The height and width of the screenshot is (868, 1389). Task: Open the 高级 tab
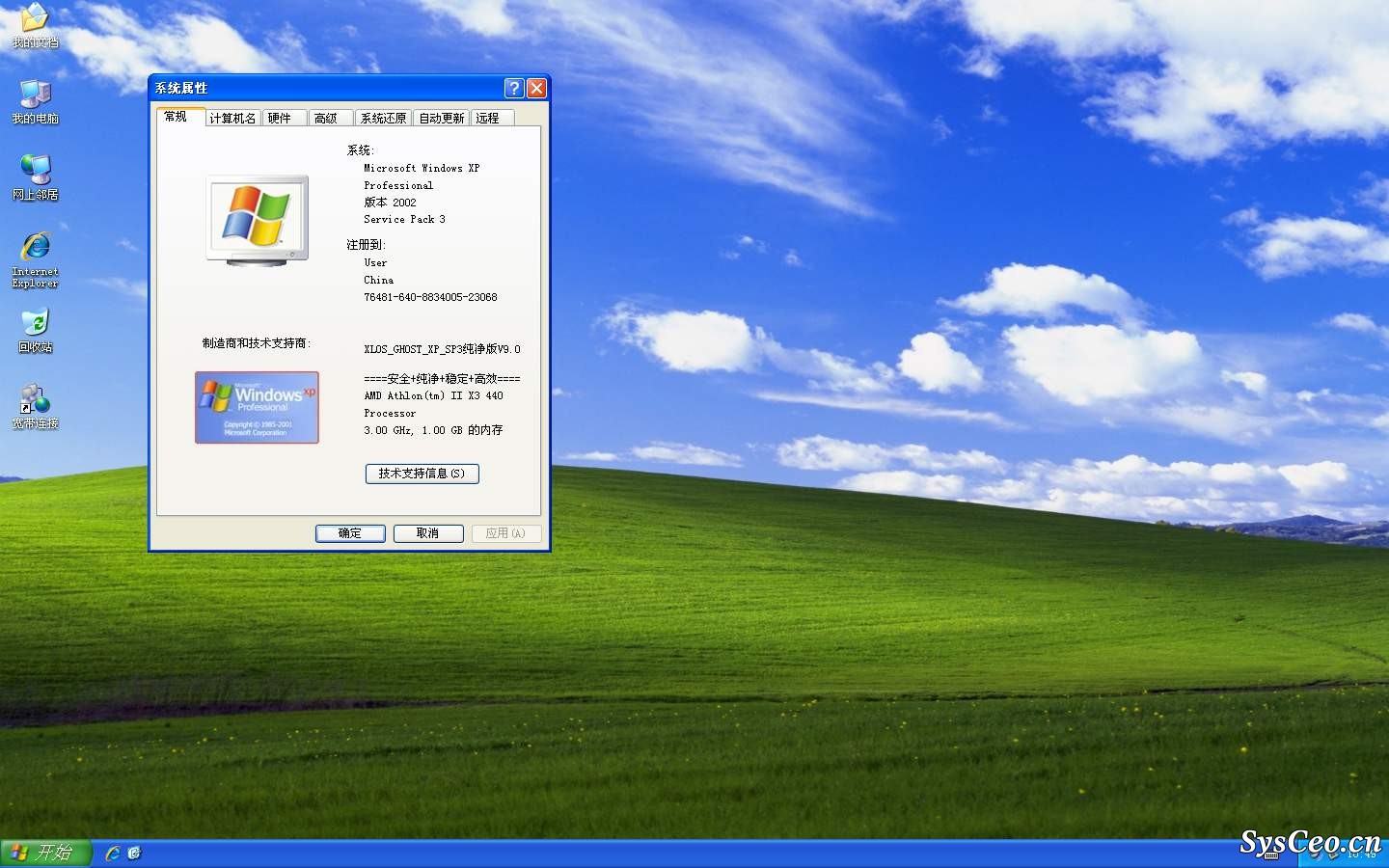[331, 118]
